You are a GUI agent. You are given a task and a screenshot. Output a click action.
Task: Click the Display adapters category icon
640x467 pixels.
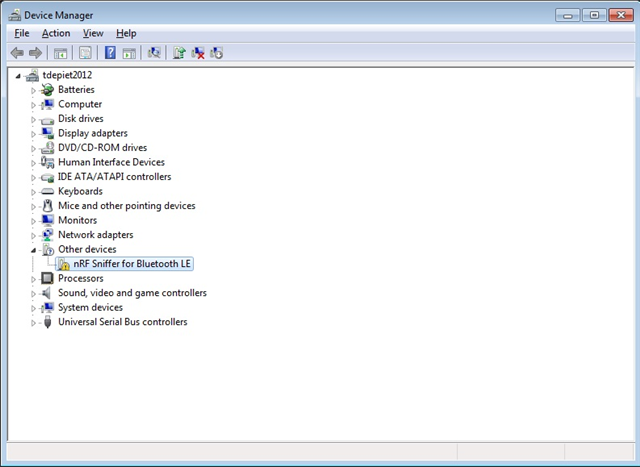click(47, 133)
